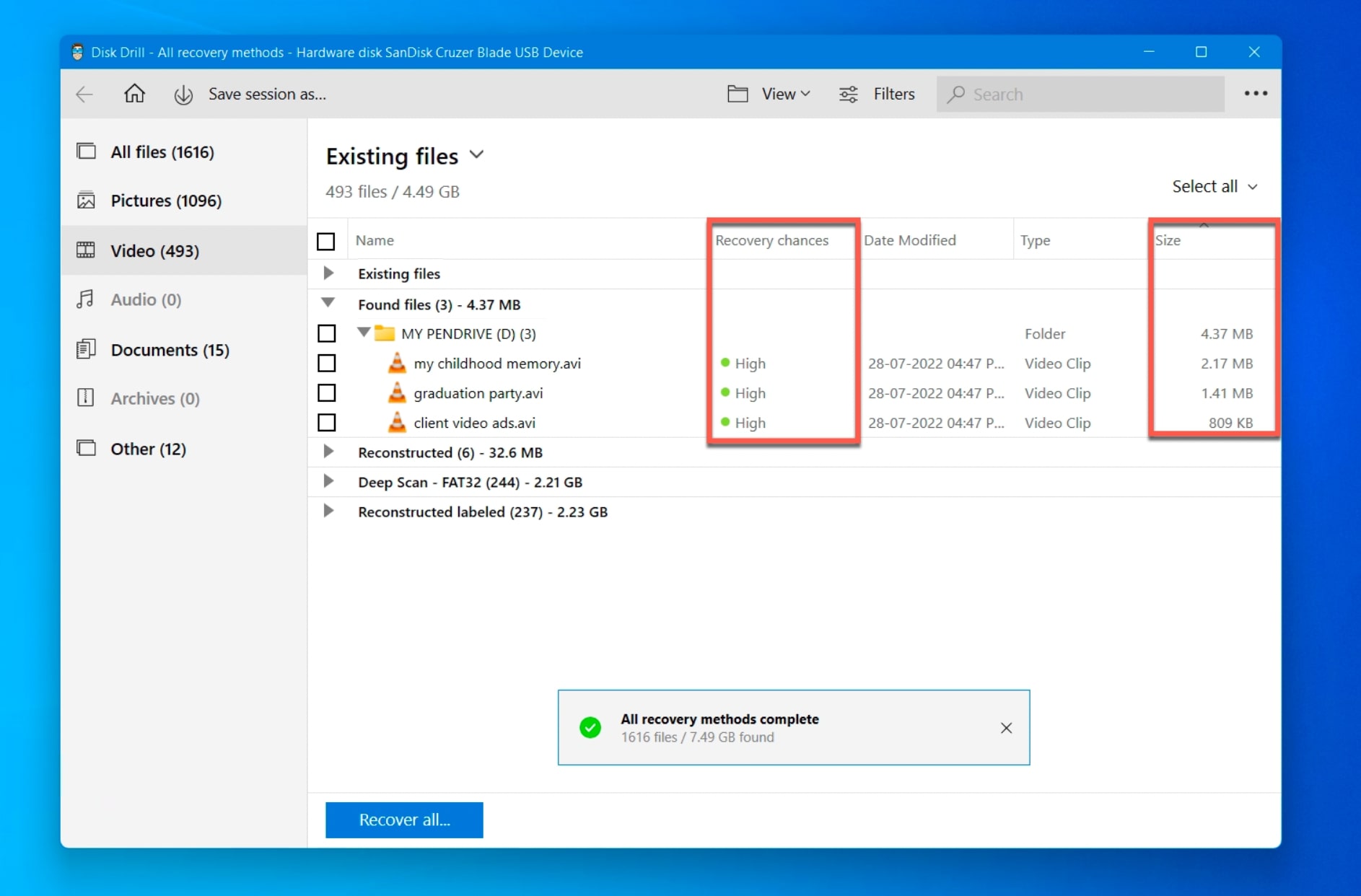This screenshot has width=1361, height=896.
Task: Click the green checkmark status icon
Action: (x=590, y=727)
